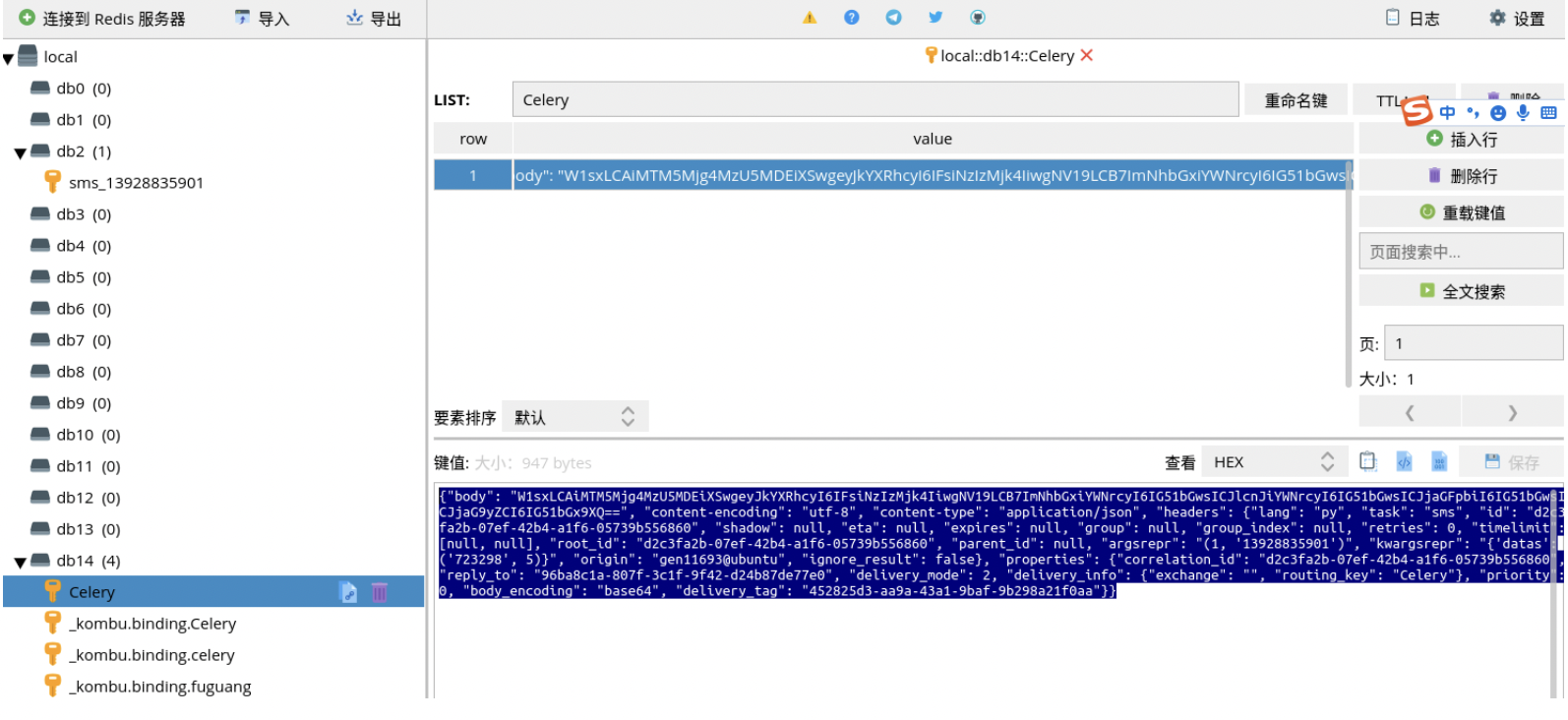
Task: Click the connect to Redis server button
Action: [102, 19]
